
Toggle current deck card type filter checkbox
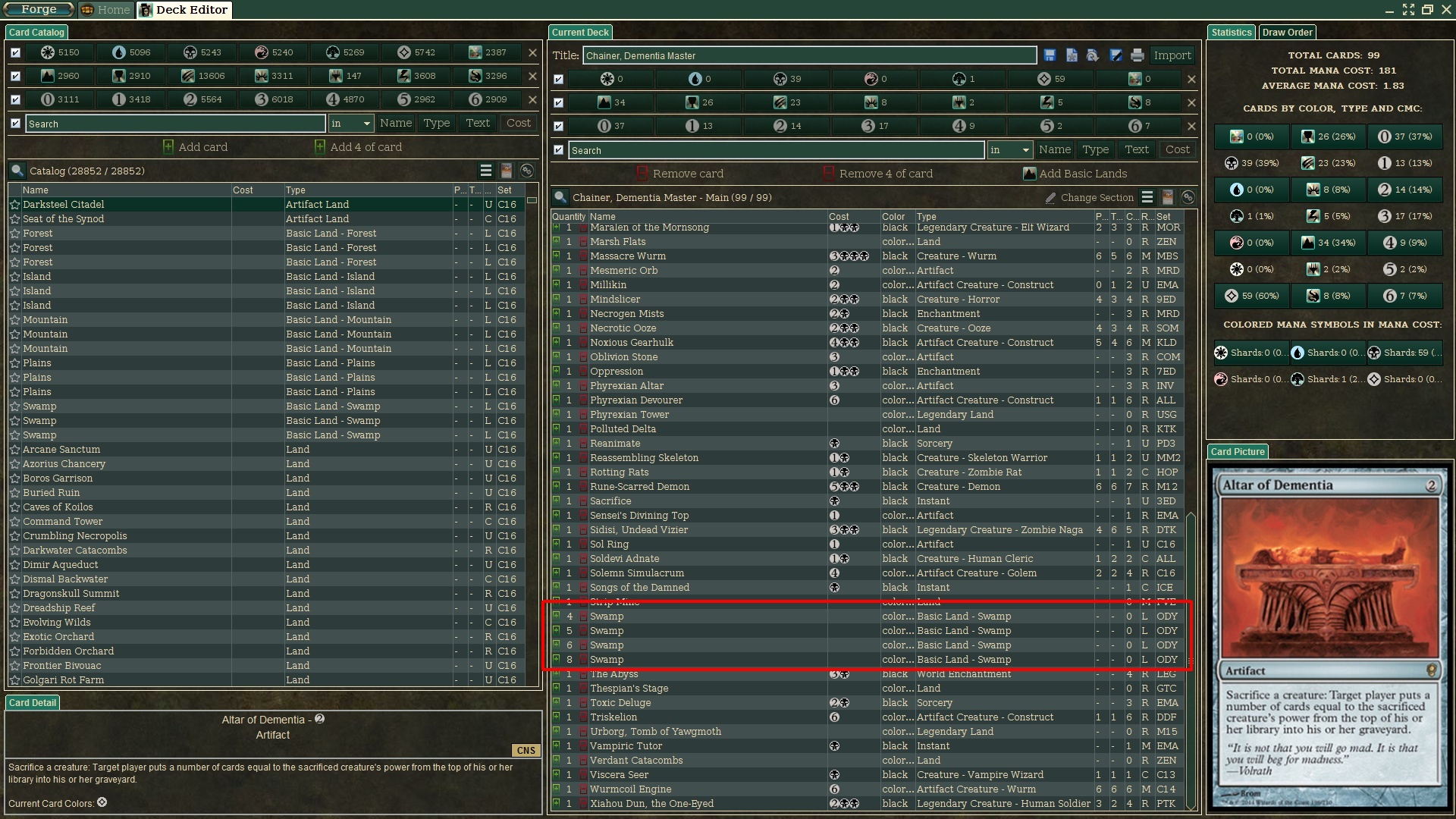[x=558, y=102]
